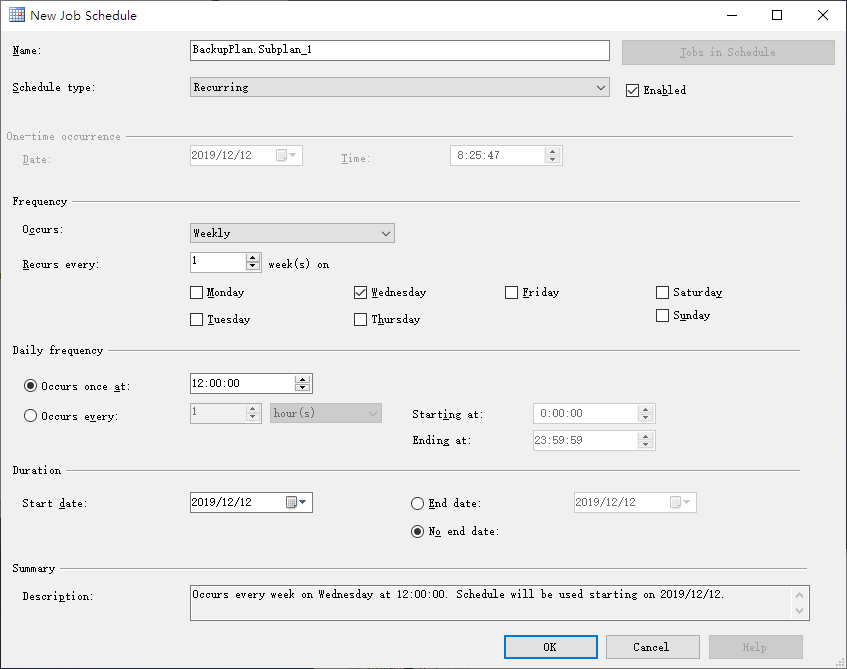Check the Thursday checkbox
The image size is (847, 669).
(x=360, y=319)
